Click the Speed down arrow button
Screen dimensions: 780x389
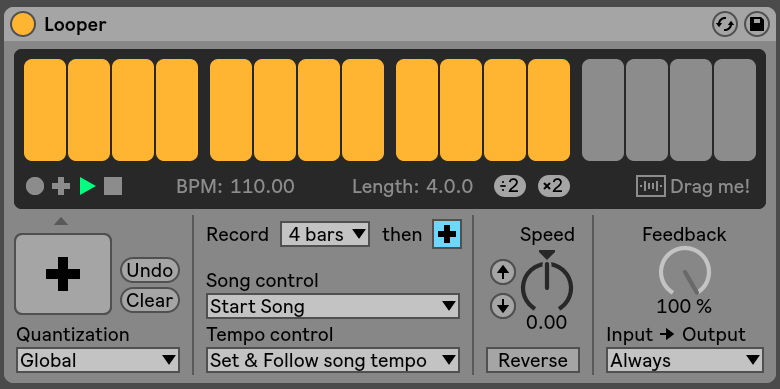[503, 306]
